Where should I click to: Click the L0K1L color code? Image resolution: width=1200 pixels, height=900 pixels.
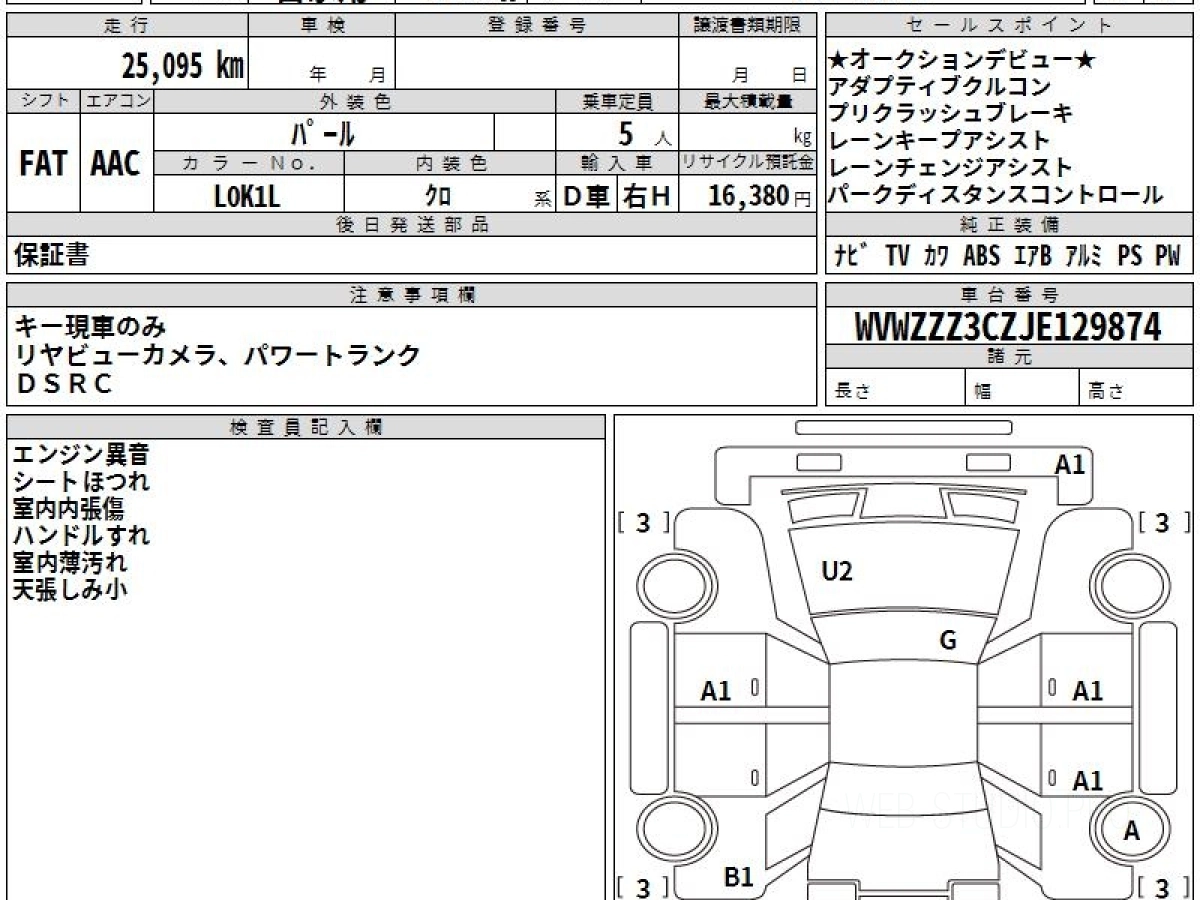(247, 196)
